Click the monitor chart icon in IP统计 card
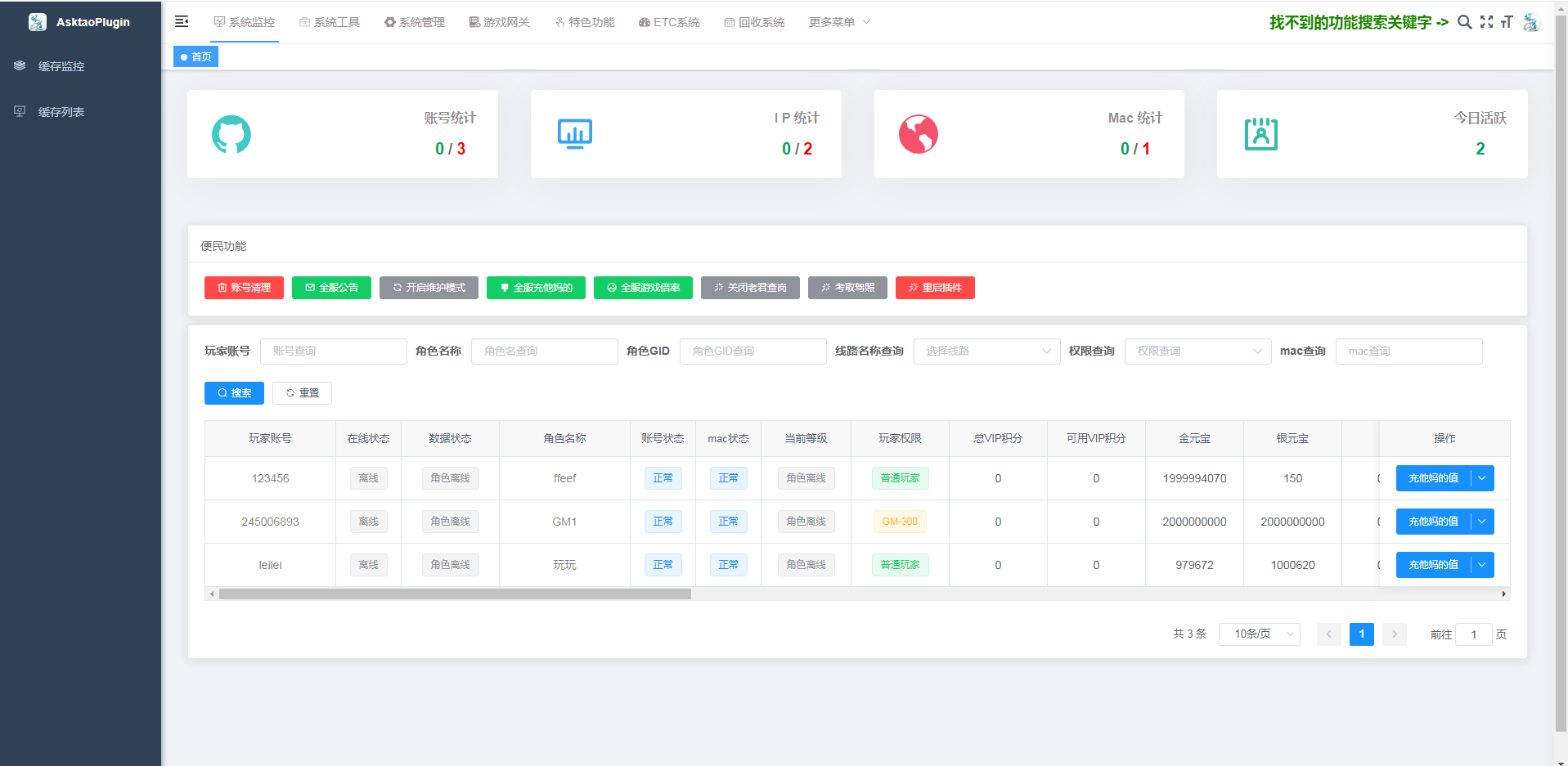Screen dimensions: 1568x766 coord(575,134)
